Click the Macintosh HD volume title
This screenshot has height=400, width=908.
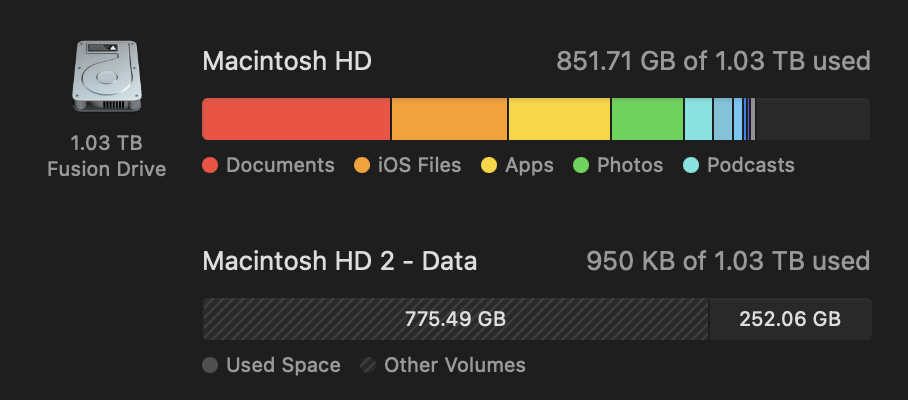287,62
